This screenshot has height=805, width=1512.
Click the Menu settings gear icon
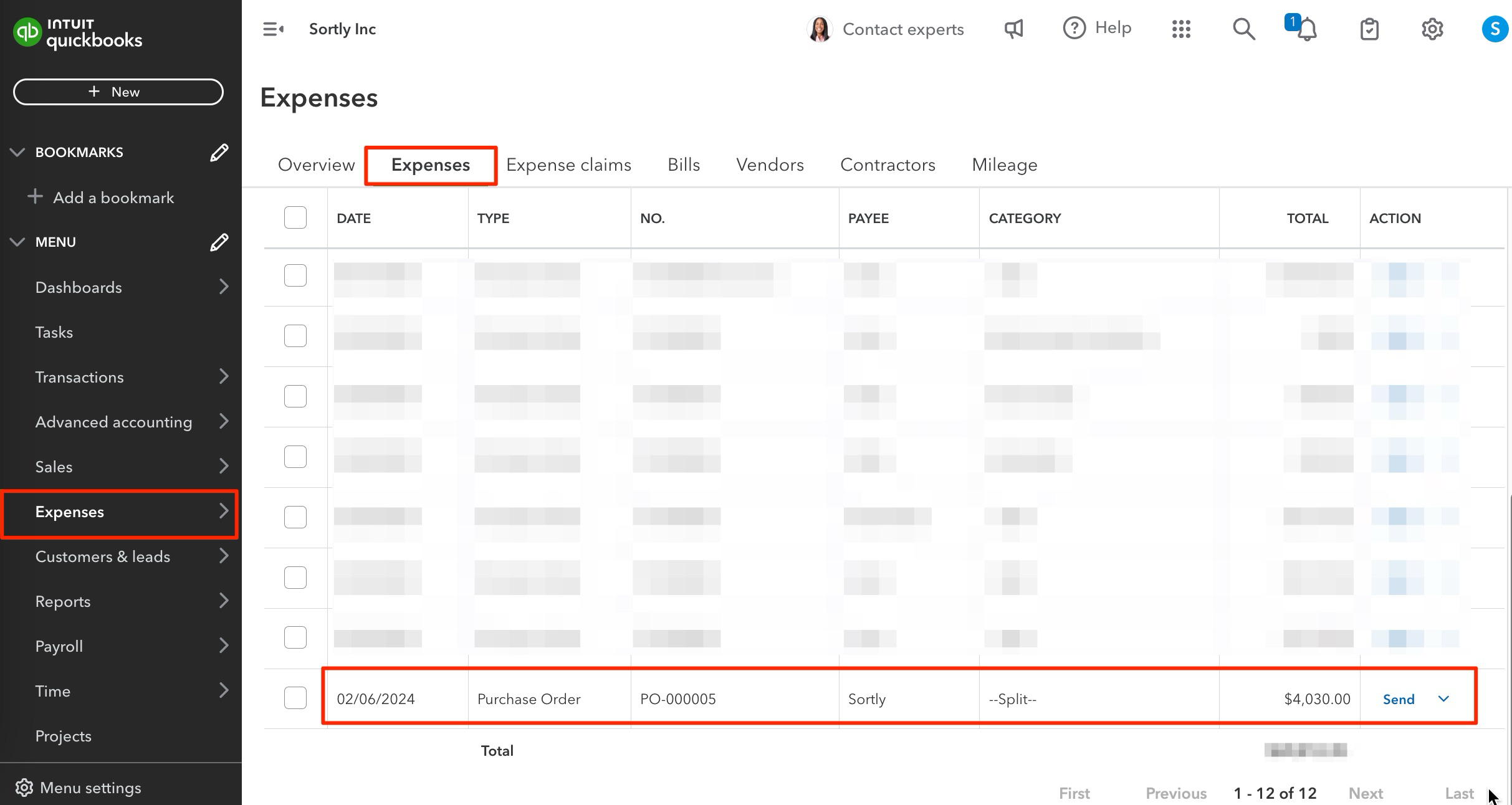[24, 788]
